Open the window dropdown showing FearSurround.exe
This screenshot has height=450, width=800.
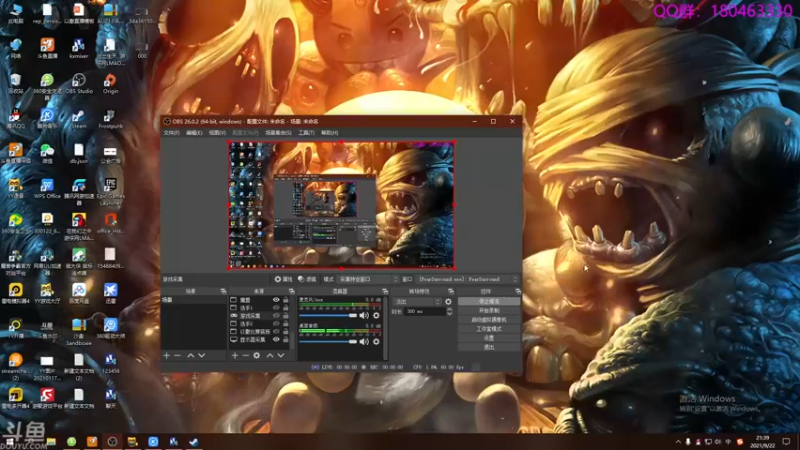click(x=467, y=279)
